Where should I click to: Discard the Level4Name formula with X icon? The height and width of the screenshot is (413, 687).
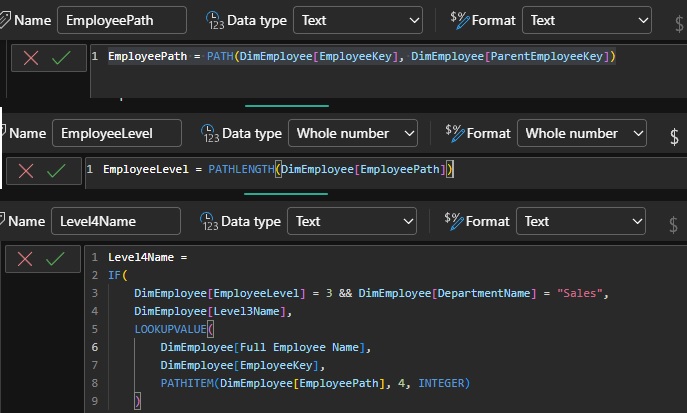pos(26,259)
